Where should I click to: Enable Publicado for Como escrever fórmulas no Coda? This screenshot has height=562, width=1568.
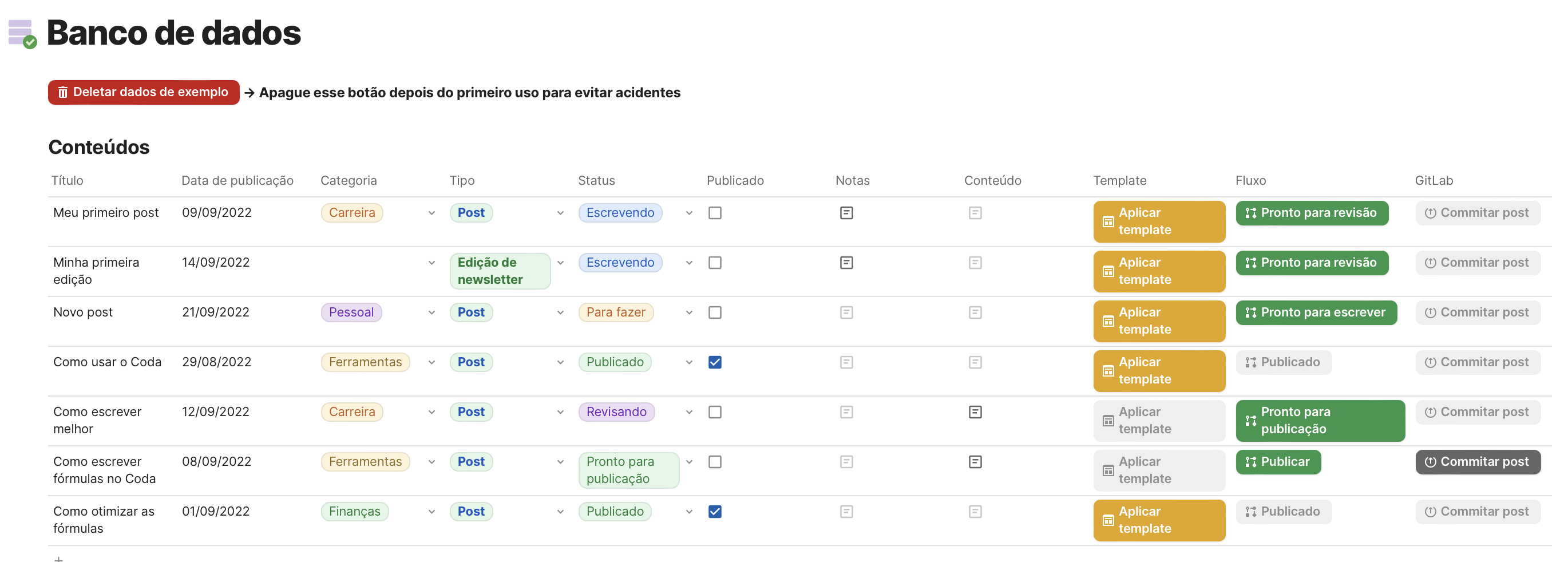(715, 461)
